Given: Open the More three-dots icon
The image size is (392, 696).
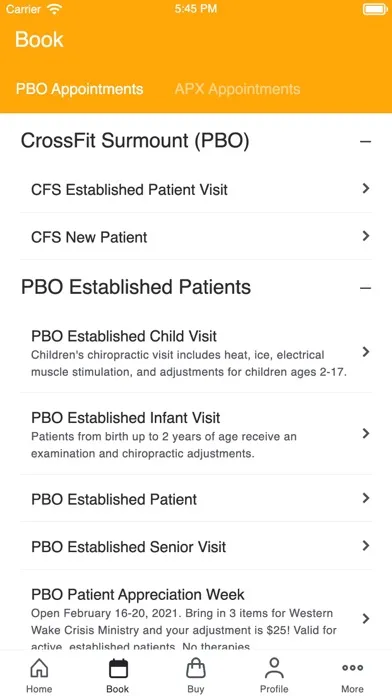Looking at the screenshot, I should (352, 668).
